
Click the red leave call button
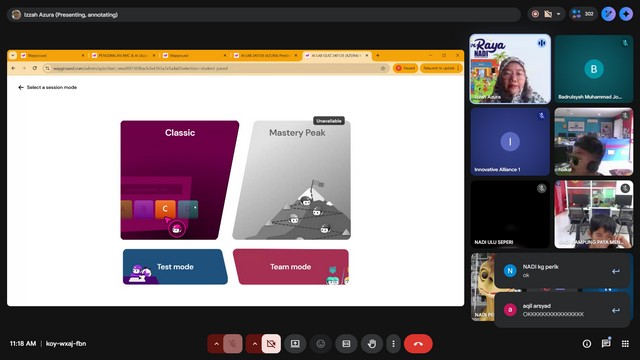point(418,344)
